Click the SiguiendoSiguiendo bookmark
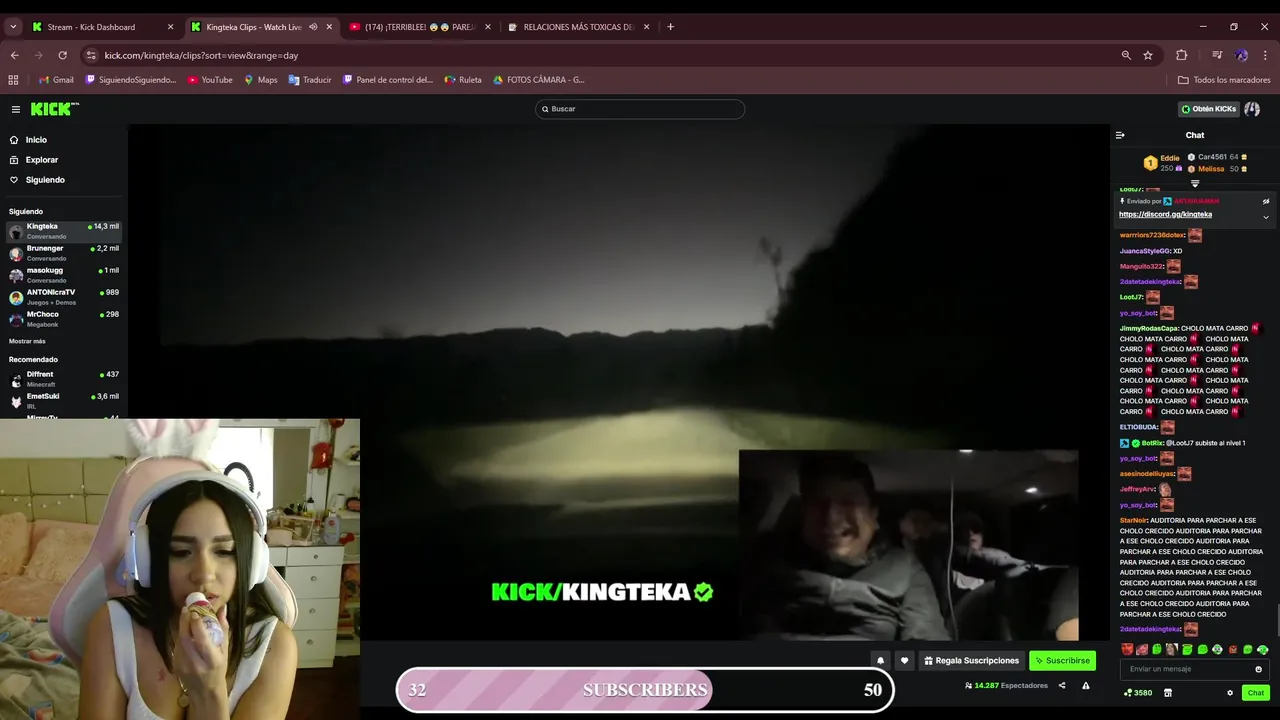This screenshot has height=720, width=1280. (131, 80)
